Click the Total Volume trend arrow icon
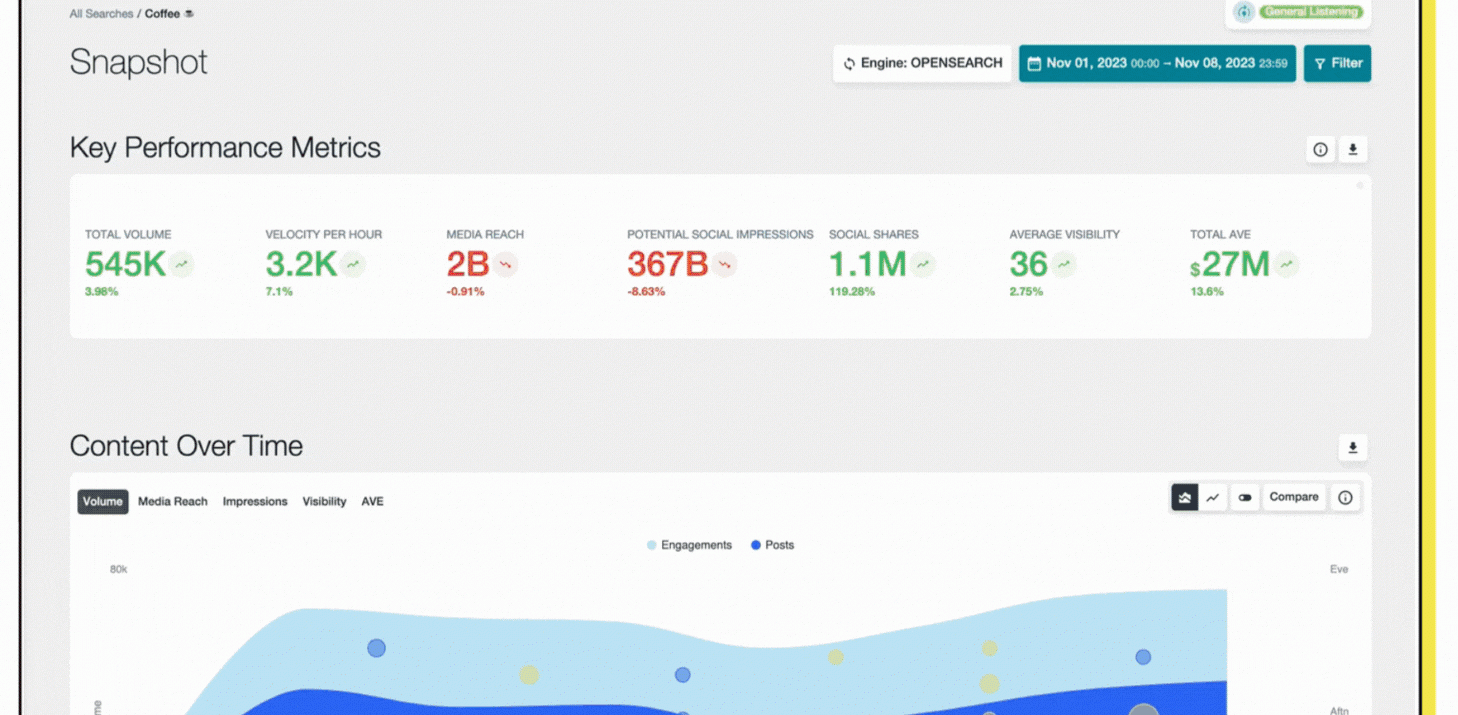This screenshot has width=1458, height=715. pos(181,265)
